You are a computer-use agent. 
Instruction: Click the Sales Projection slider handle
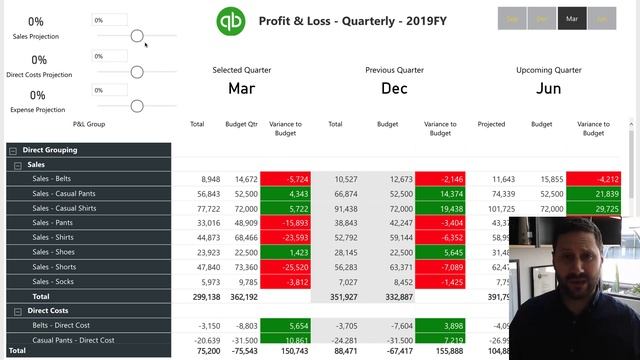(137, 36)
